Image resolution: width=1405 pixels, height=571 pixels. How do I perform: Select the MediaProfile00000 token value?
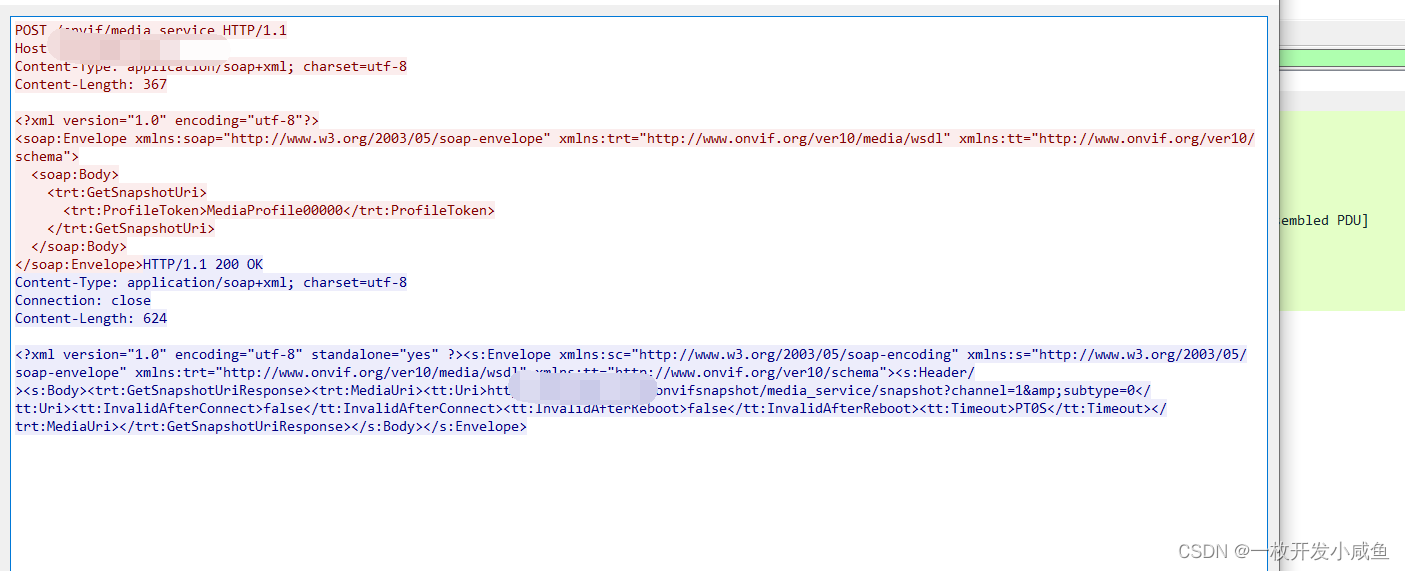tap(274, 210)
